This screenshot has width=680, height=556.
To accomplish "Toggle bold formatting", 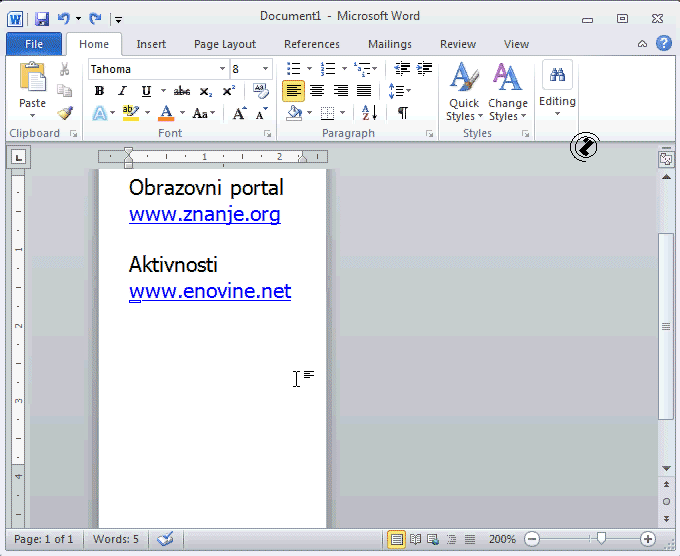I will pos(99,91).
